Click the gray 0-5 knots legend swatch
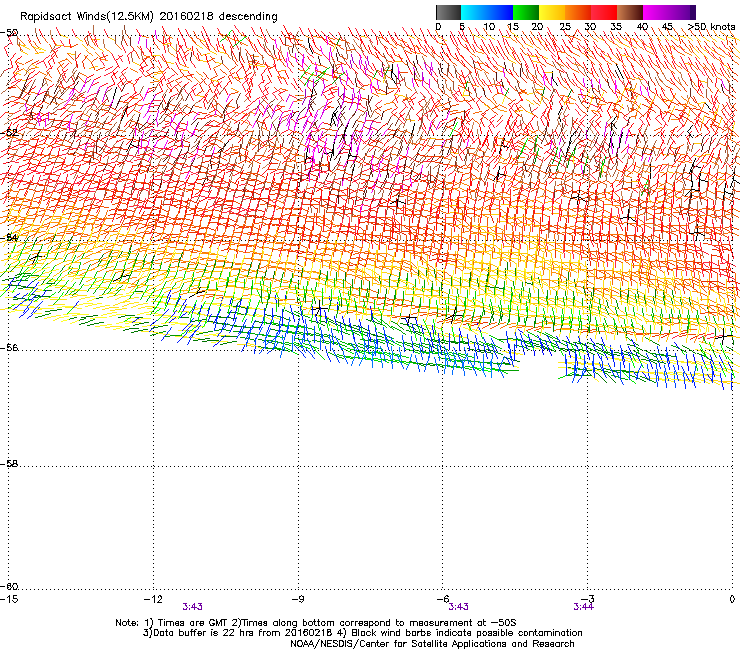Screen dimensions: 740x650 point(448,12)
